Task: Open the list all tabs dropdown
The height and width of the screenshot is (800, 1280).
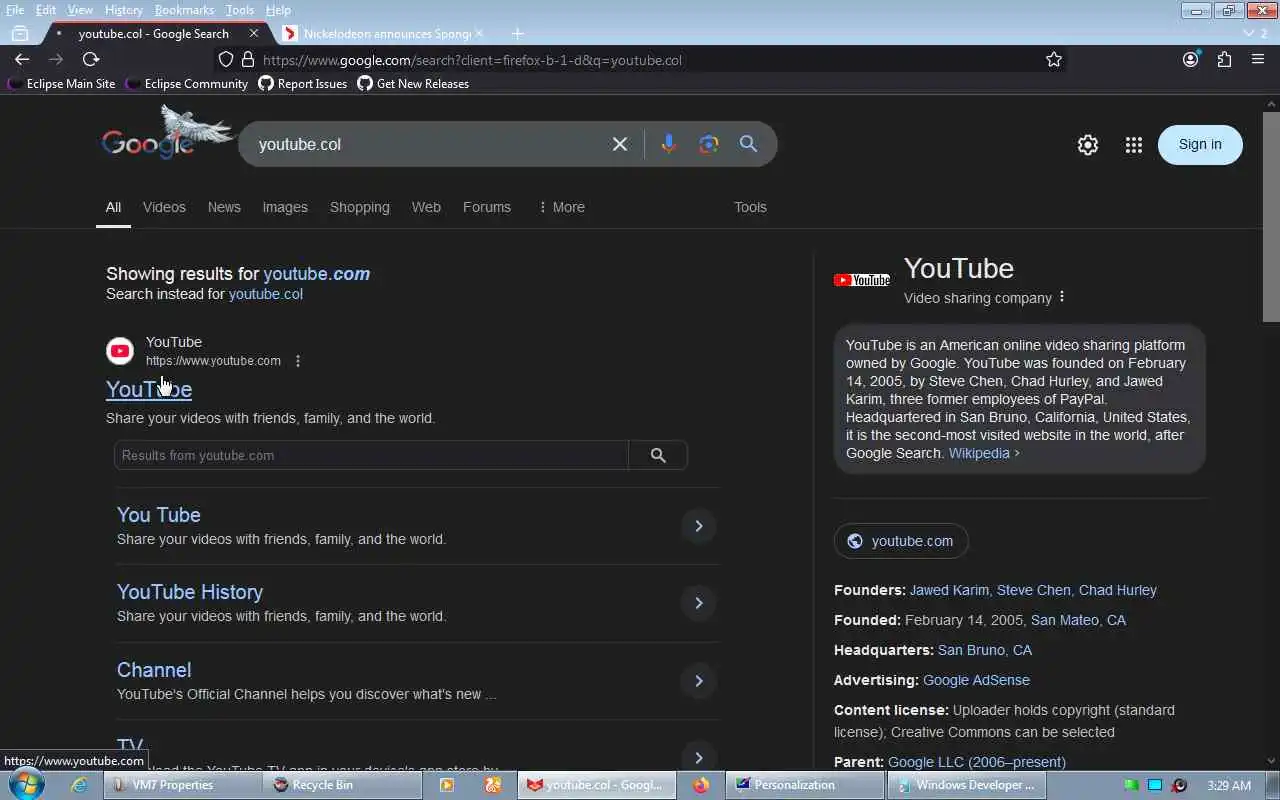Action: 1254,33
